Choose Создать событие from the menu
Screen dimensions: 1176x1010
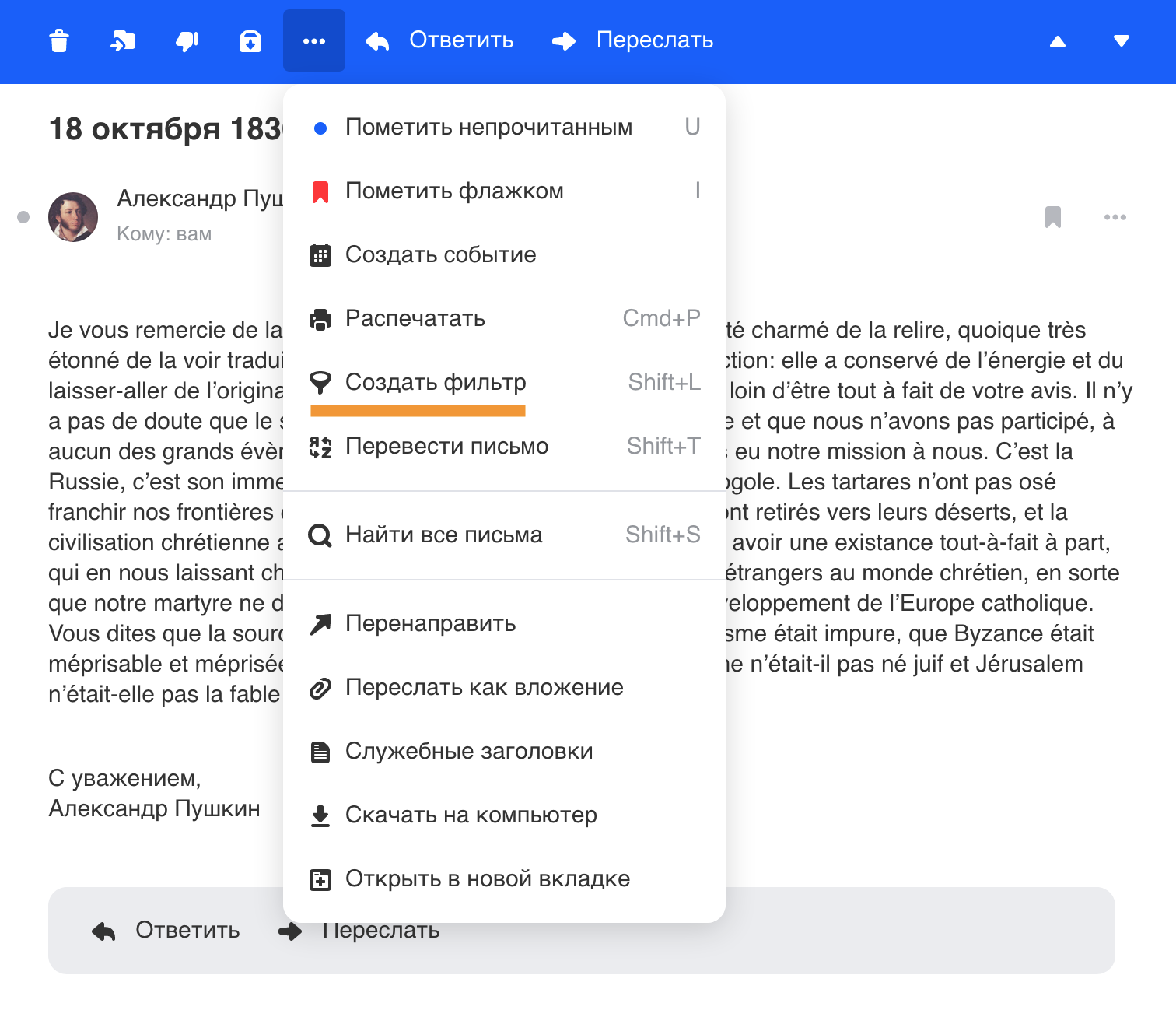(x=504, y=254)
